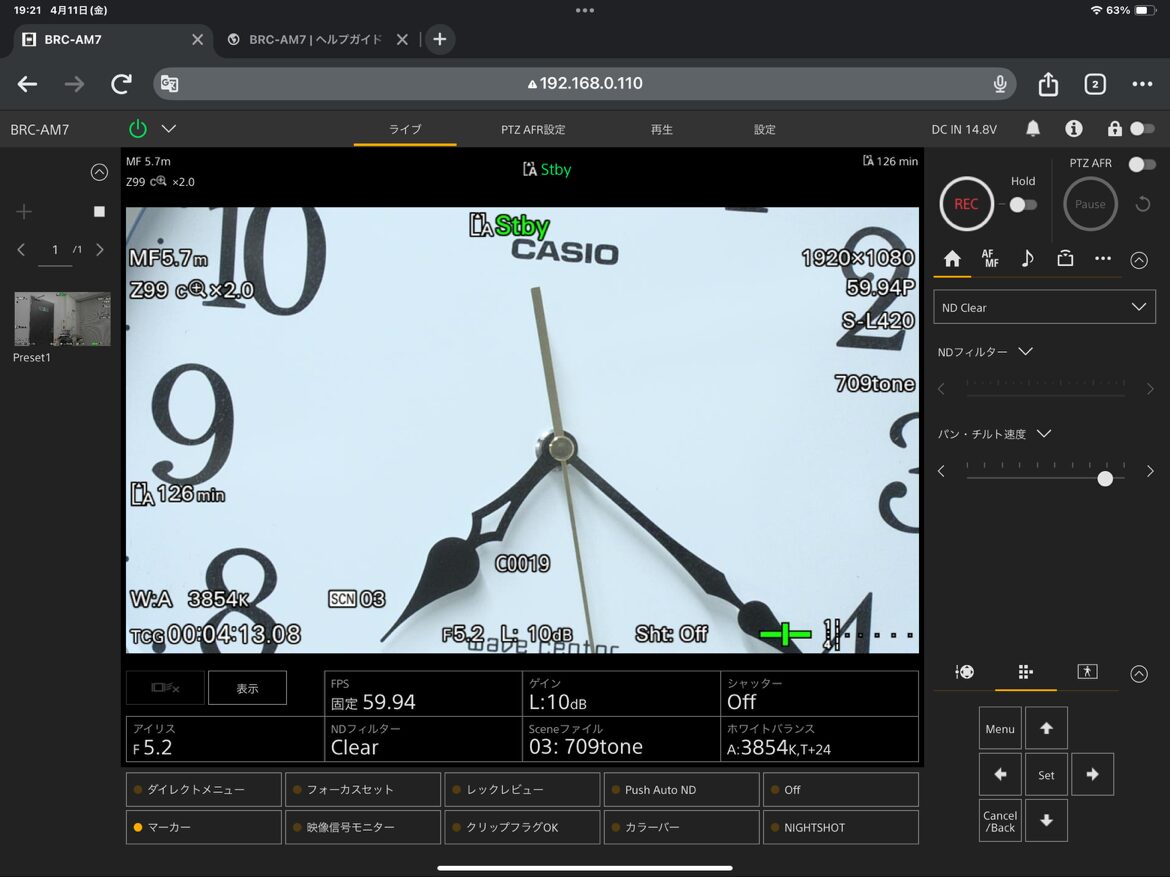
Task: Toggle the REC Hold switch
Action: pyautogui.click(x=1023, y=205)
